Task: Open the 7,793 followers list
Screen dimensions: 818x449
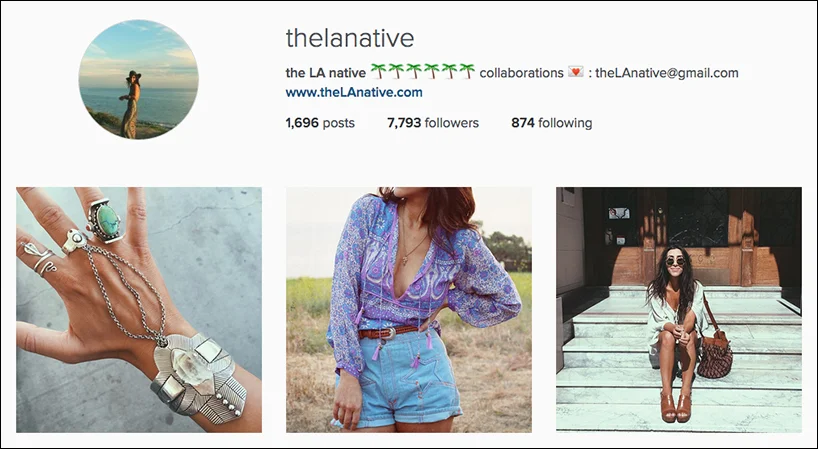Action: click(x=433, y=123)
